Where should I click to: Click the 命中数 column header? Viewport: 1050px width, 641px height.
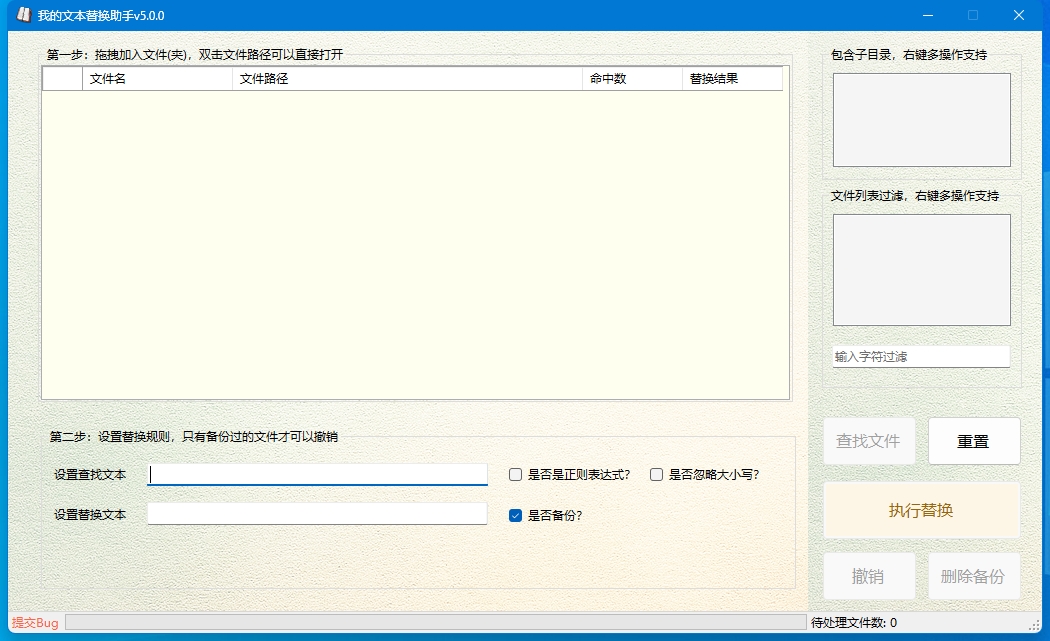click(632, 78)
